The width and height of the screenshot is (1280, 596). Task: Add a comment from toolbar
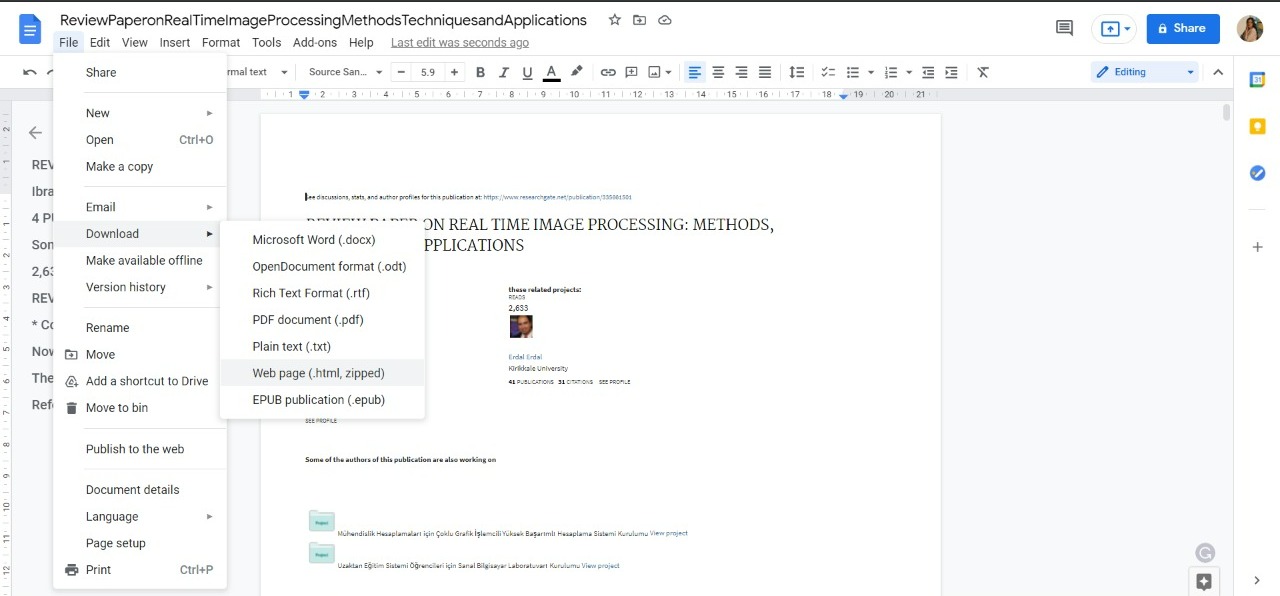click(631, 72)
